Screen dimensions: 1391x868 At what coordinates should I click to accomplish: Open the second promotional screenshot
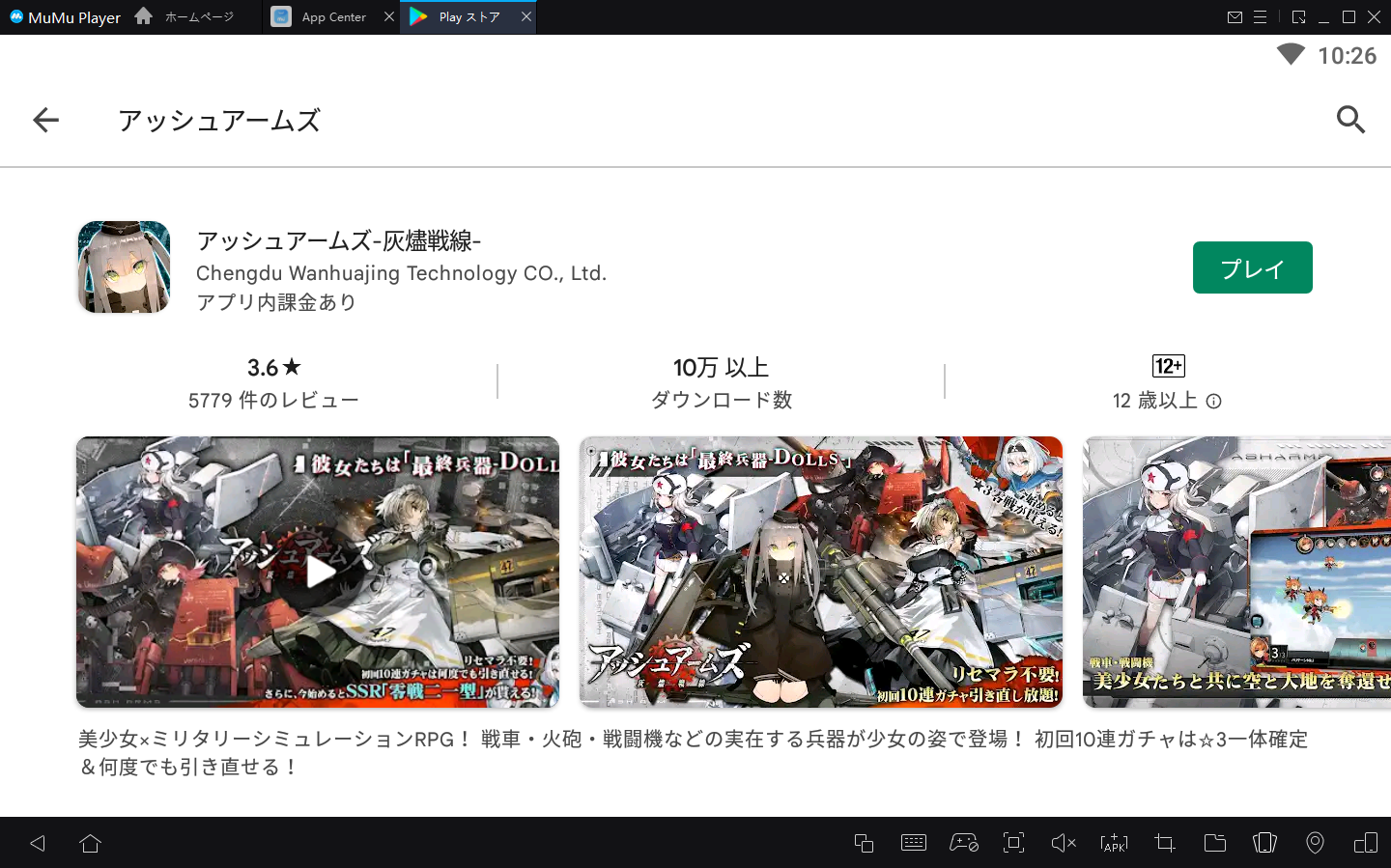[821, 572]
